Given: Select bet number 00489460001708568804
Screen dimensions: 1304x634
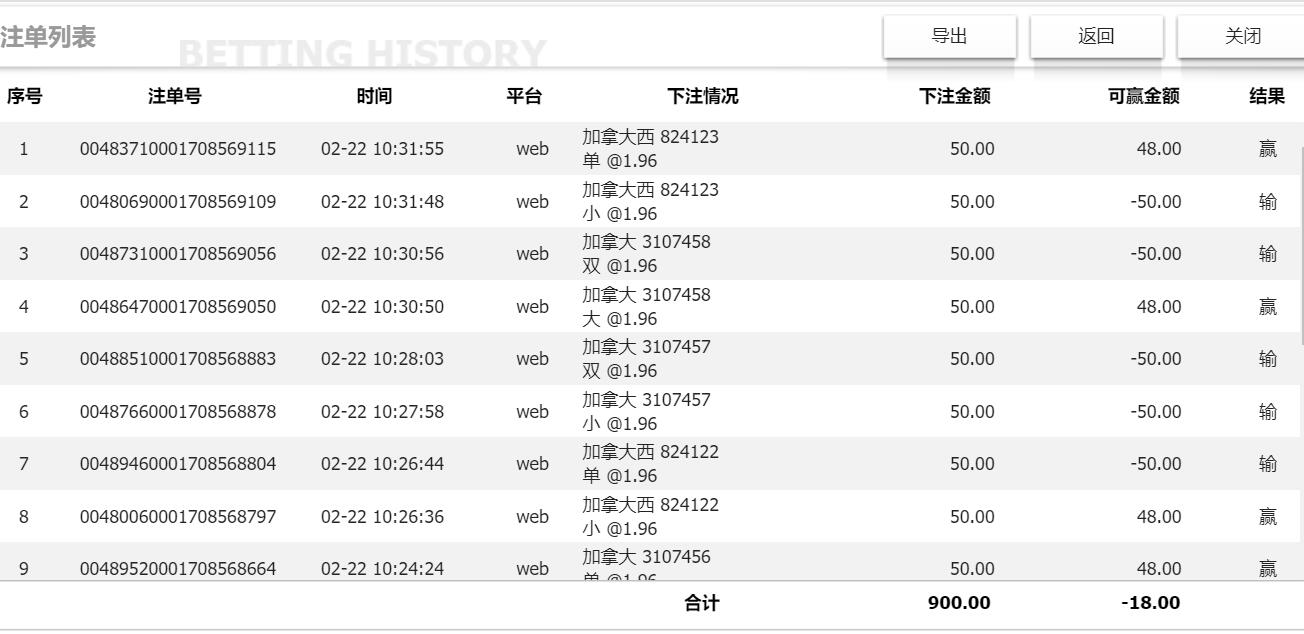Looking at the screenshot, I should (178, 464).
